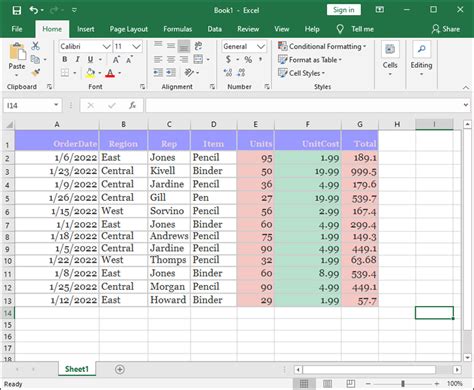Open the cell Borders tool

pos(65,73)
